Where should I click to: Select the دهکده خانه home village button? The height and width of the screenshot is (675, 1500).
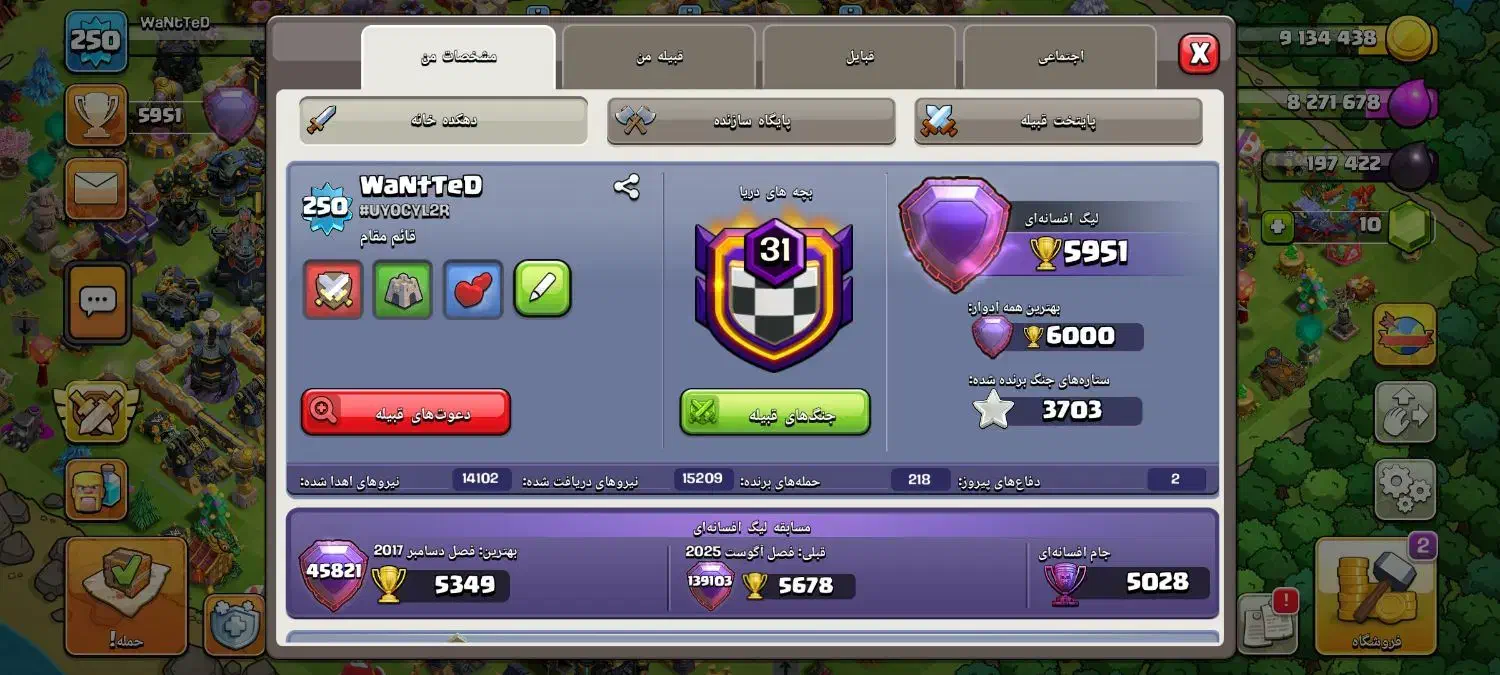click(443, 121)
